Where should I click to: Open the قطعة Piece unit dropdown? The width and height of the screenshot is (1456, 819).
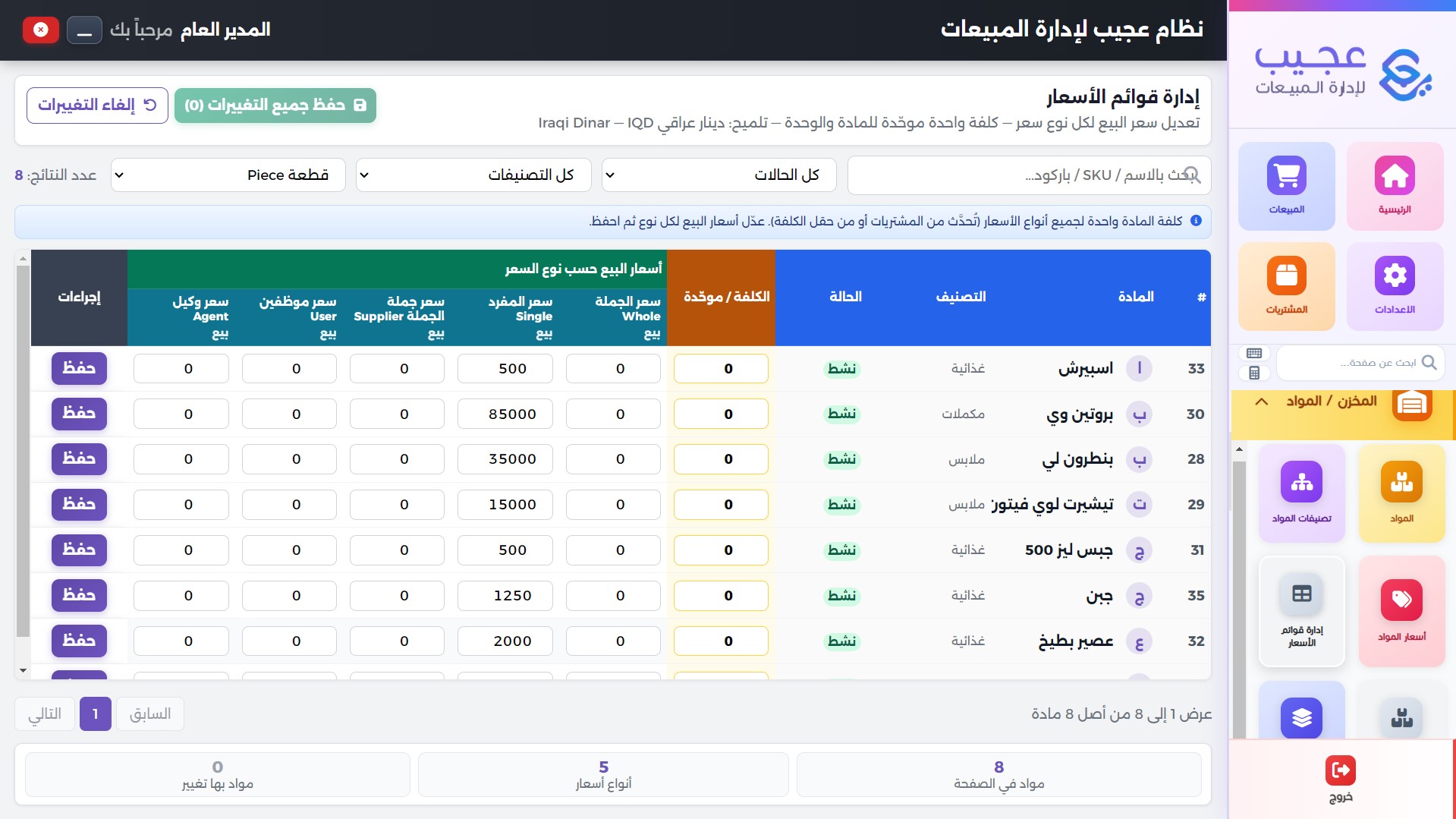228,175
